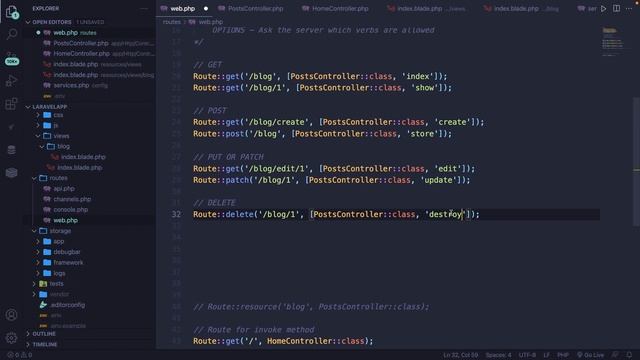This screenshot has width=640, height=360.
Task: Click errors and warnings count in status bar
Action: coord(20,355)
